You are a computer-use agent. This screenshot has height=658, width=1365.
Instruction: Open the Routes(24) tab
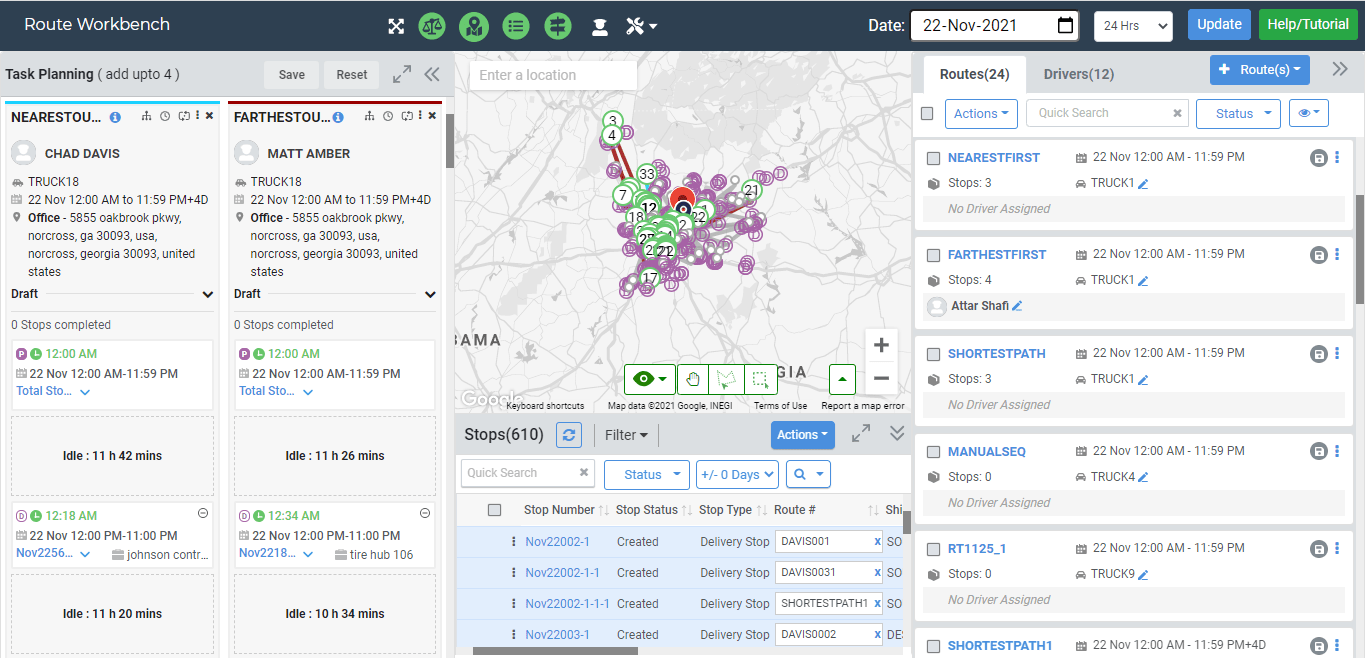975,73
